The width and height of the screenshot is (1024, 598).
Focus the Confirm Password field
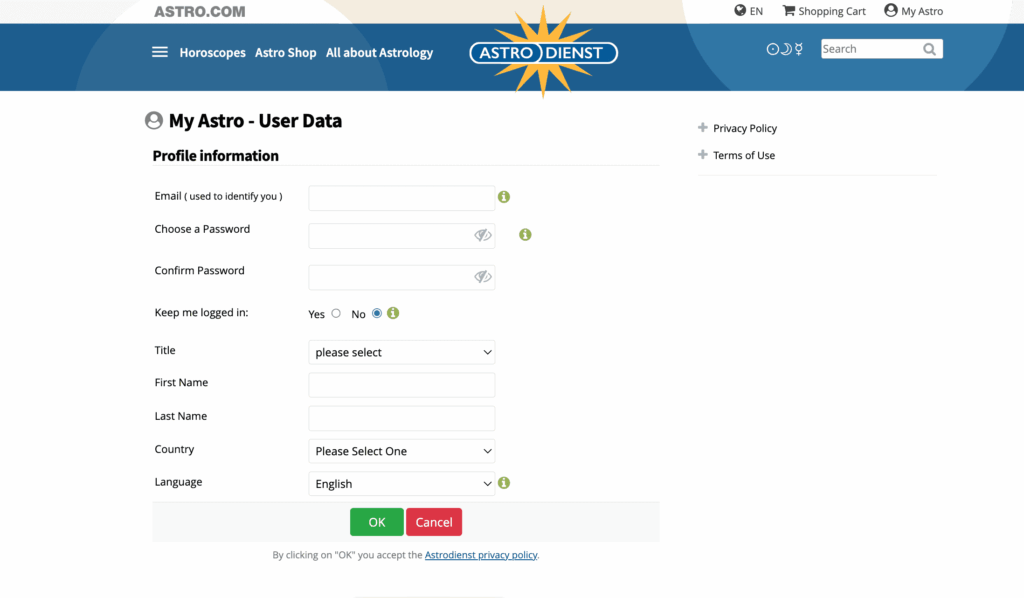(392, 277)
